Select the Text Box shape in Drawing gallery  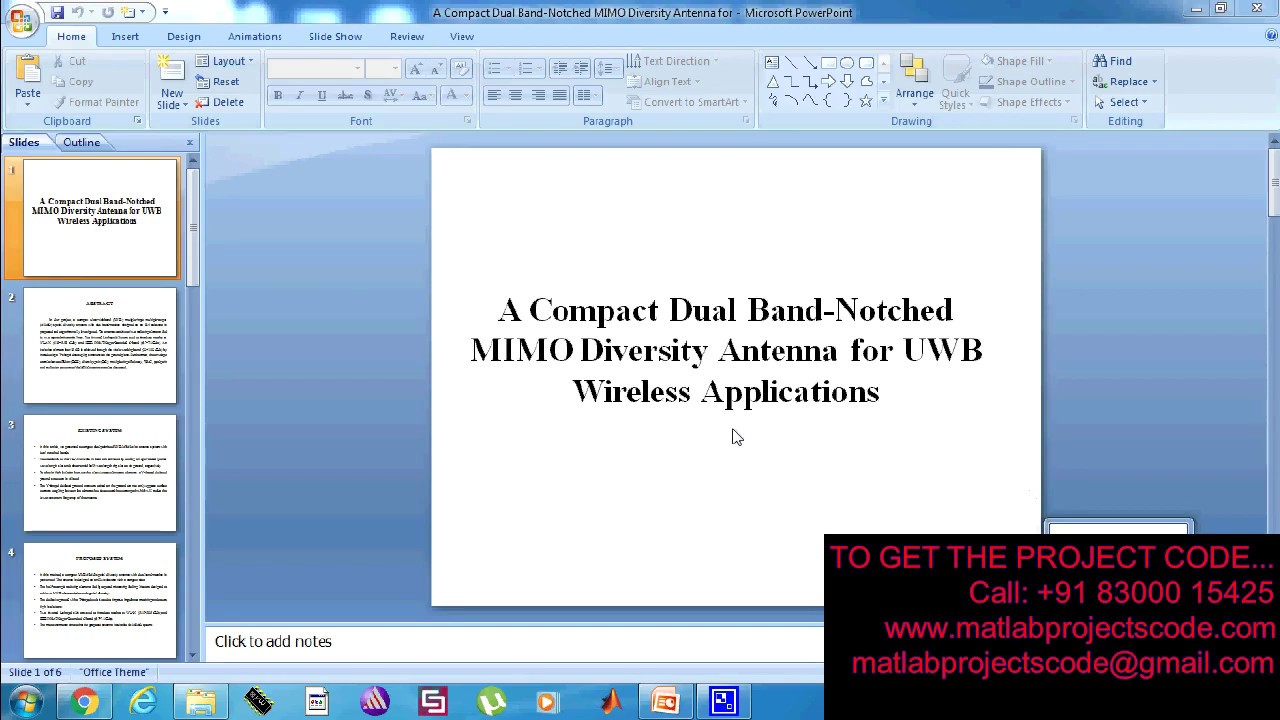[x=772, y=62]
